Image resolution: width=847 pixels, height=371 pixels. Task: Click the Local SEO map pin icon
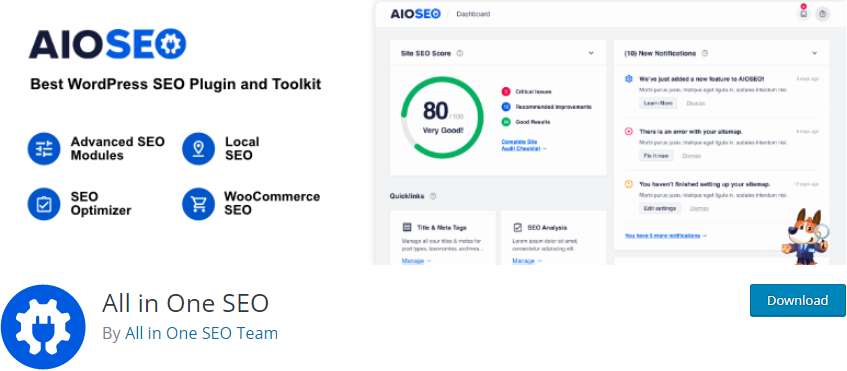click(198, 149)
